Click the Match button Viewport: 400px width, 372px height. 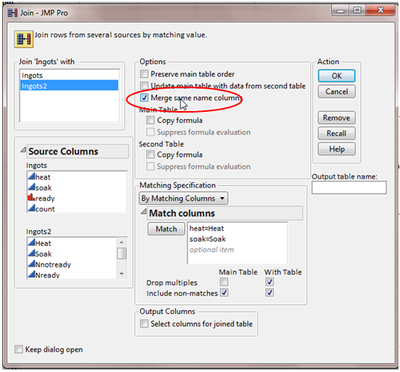click(166, 229)
